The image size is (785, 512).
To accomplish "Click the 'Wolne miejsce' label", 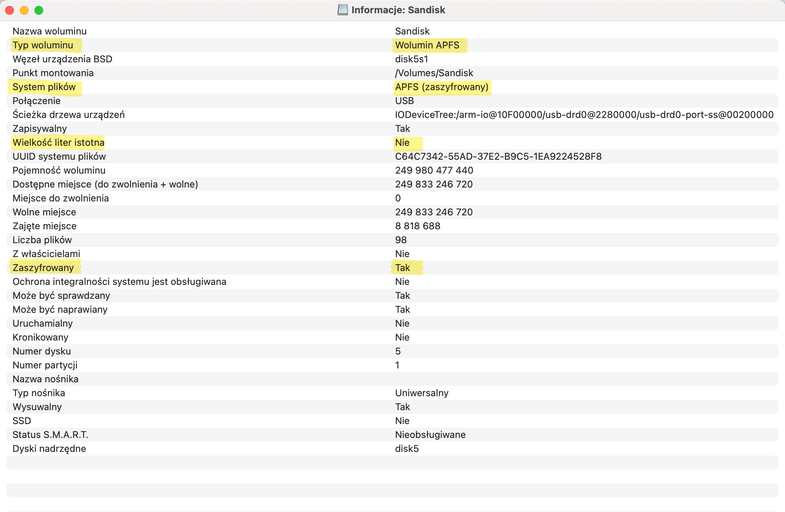I will pos(44,212).
